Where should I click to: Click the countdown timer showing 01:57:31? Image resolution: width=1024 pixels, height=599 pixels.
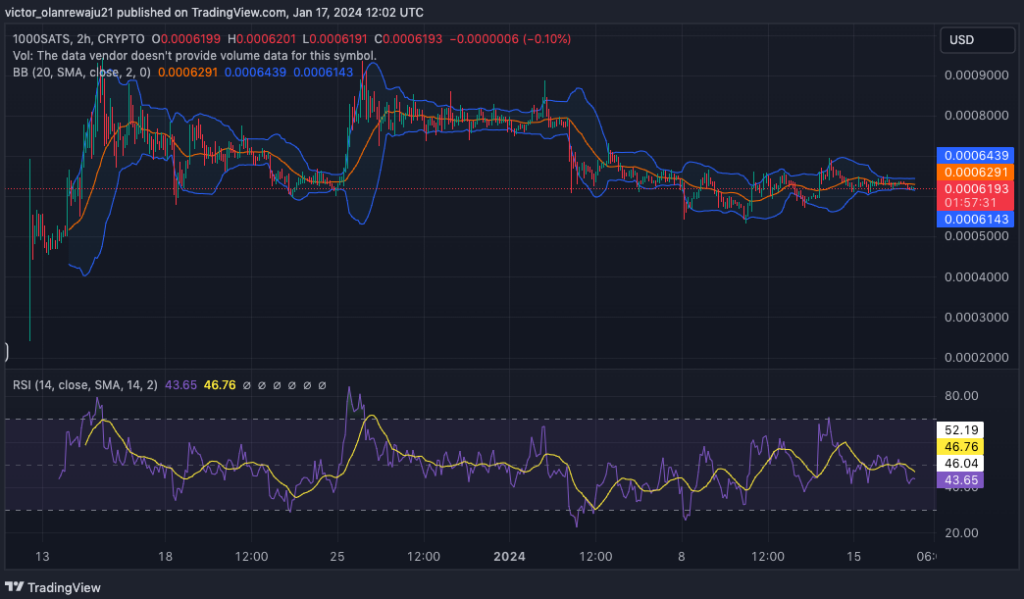point(977,200)
